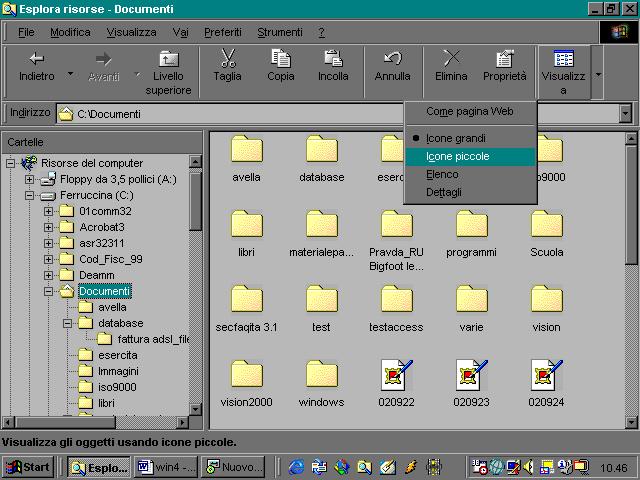
Task: Go up with Livello superiore button
Action: pyautogui.click(x=169, y=73)
